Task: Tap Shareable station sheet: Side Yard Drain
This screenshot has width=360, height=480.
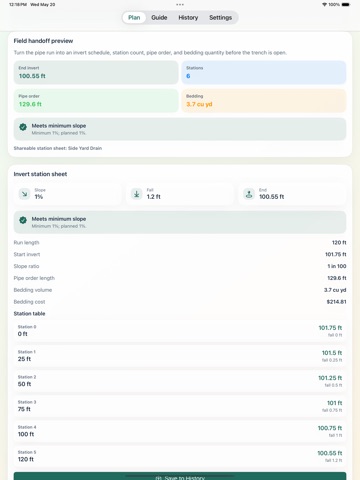Action: pos(58,148)
